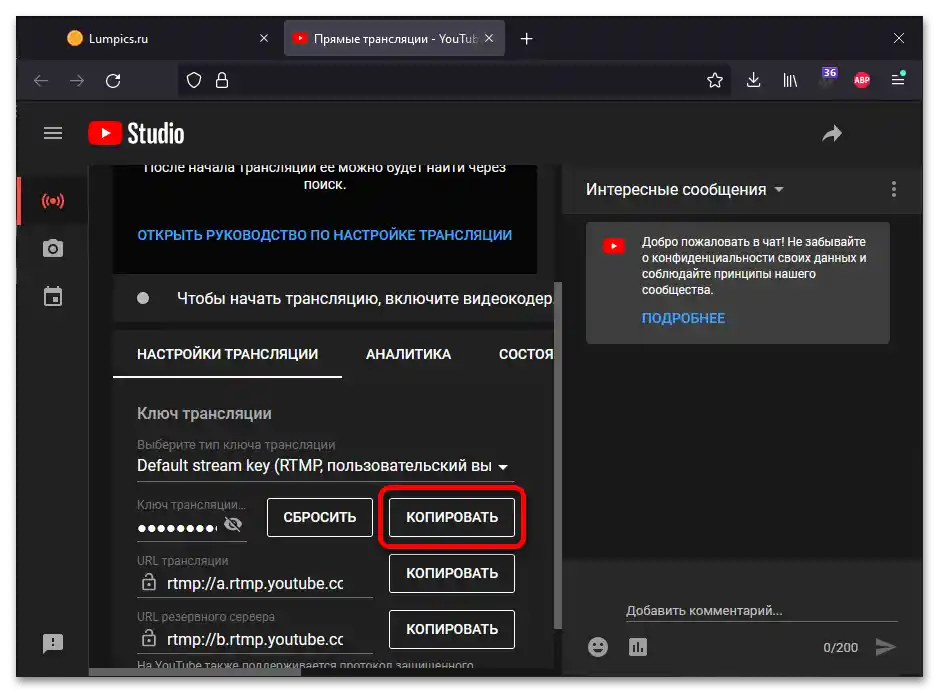Click the horizontal scrollbar at bottom
Viewport: 939px width, 693px height.
[x=195, y=672]
